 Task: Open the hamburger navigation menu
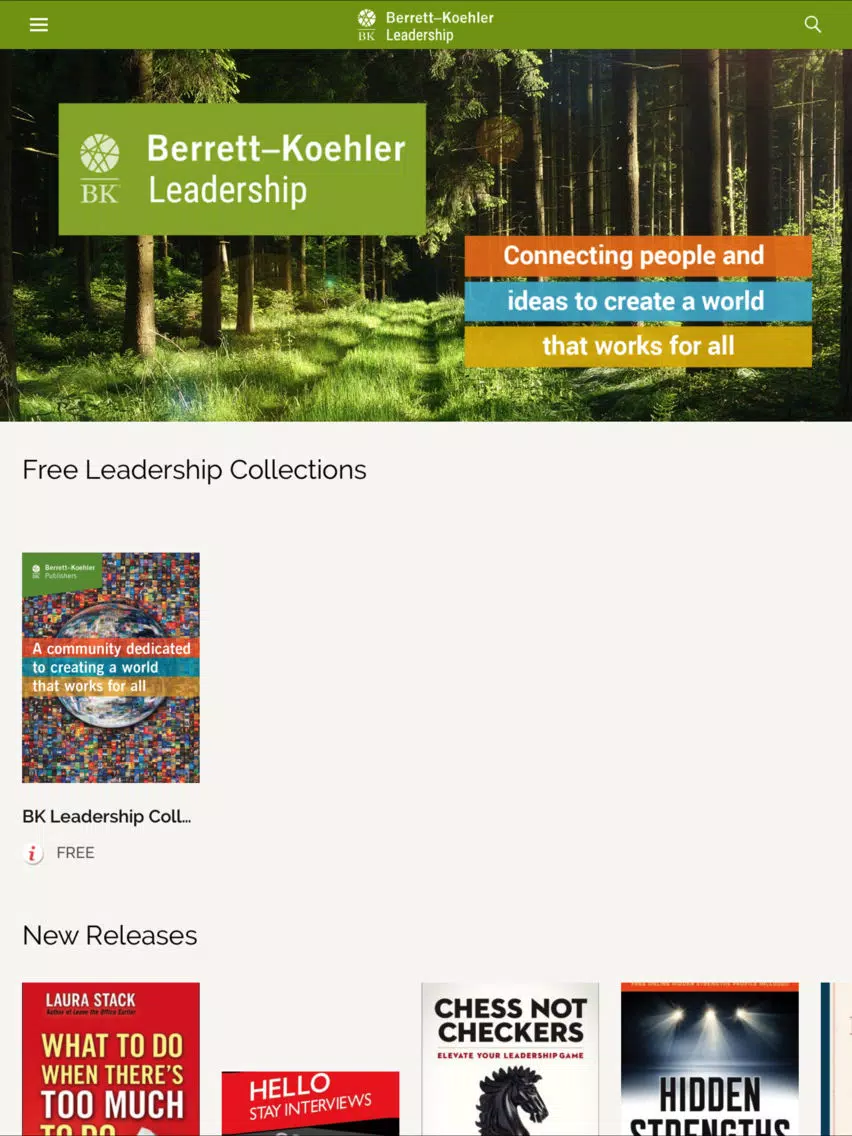pyautogui.click(x=38, y=25)
